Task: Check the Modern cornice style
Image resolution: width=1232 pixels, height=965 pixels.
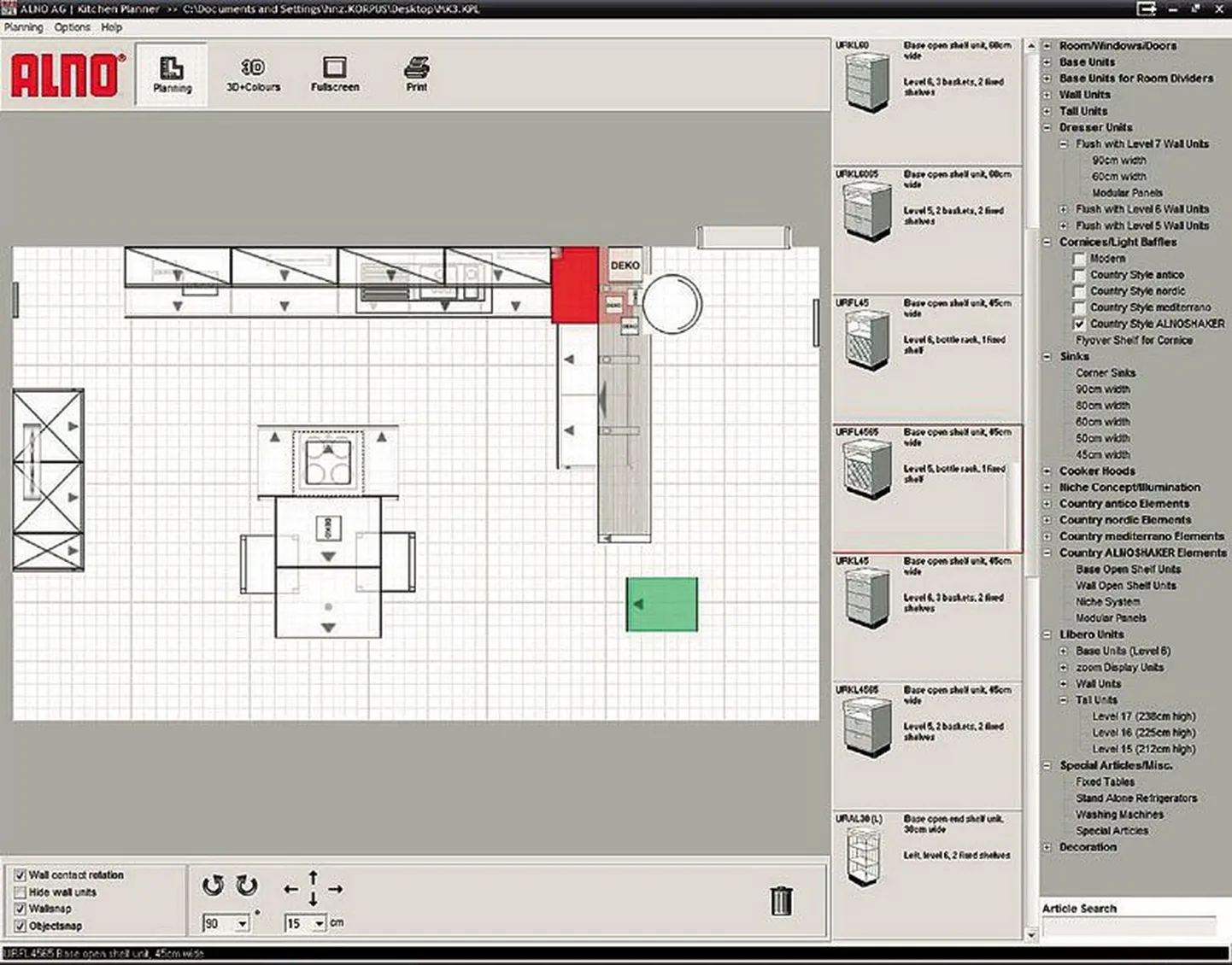Action: [1080, 259]
